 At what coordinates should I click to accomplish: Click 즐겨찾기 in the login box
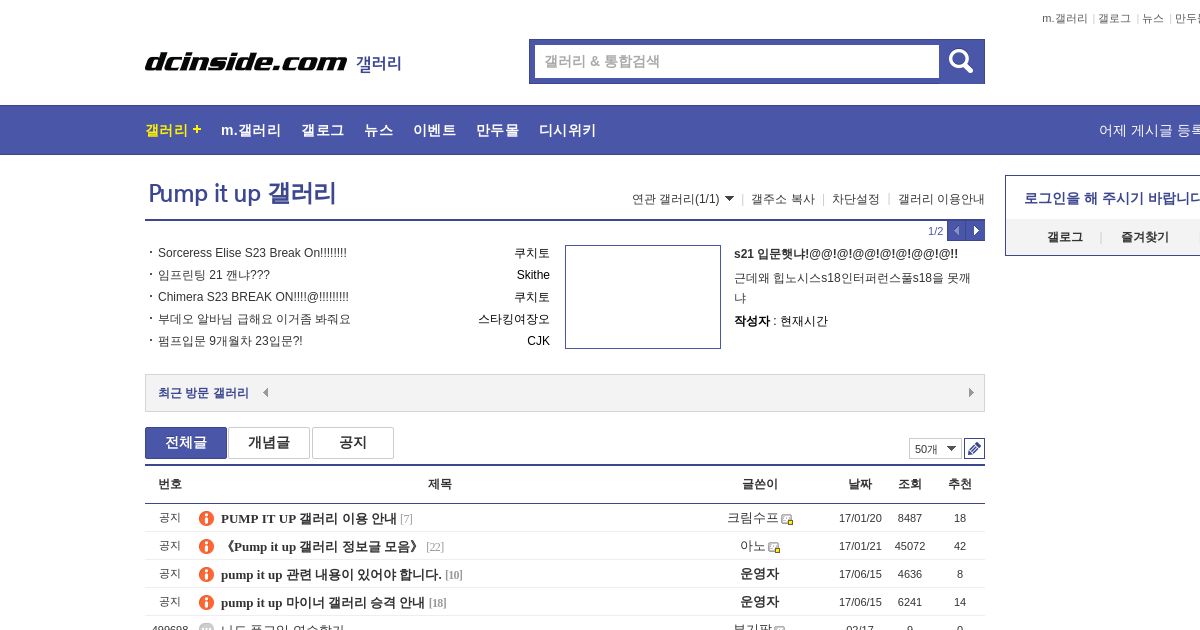pyautogui.click(x=1145, y=237)
